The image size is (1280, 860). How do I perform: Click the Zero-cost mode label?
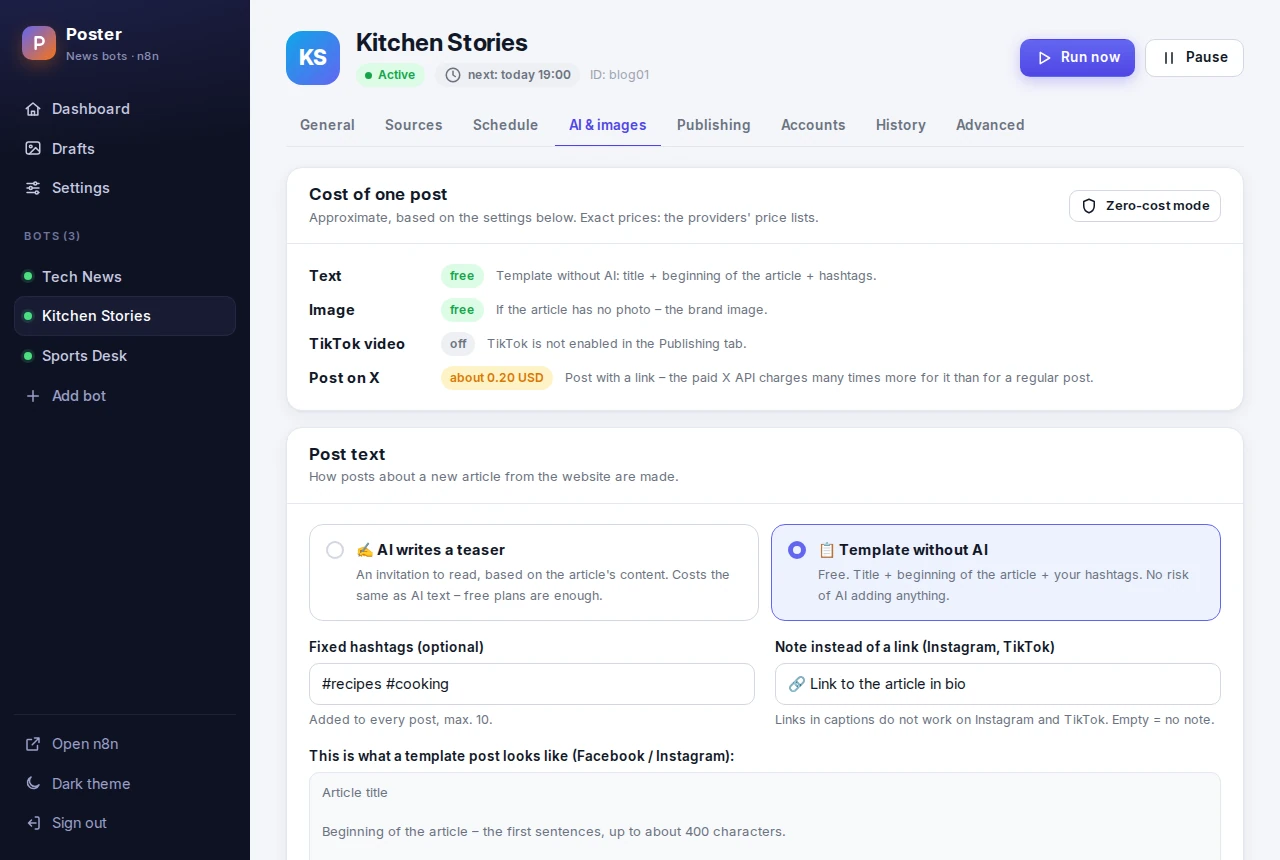[1158, 206]
